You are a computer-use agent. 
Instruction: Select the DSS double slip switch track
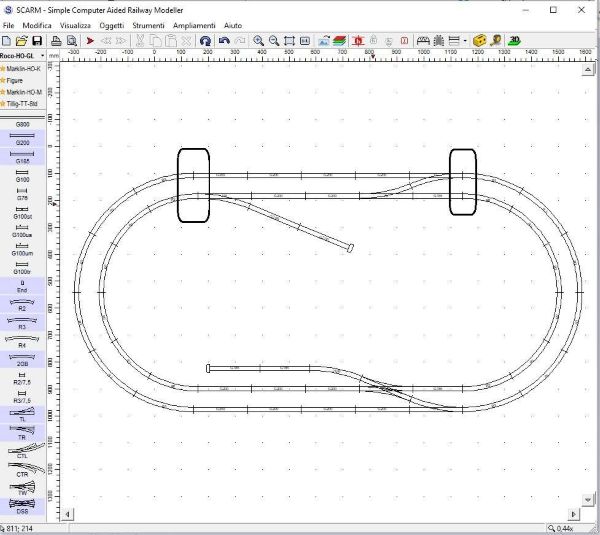(x=22, y=505)
